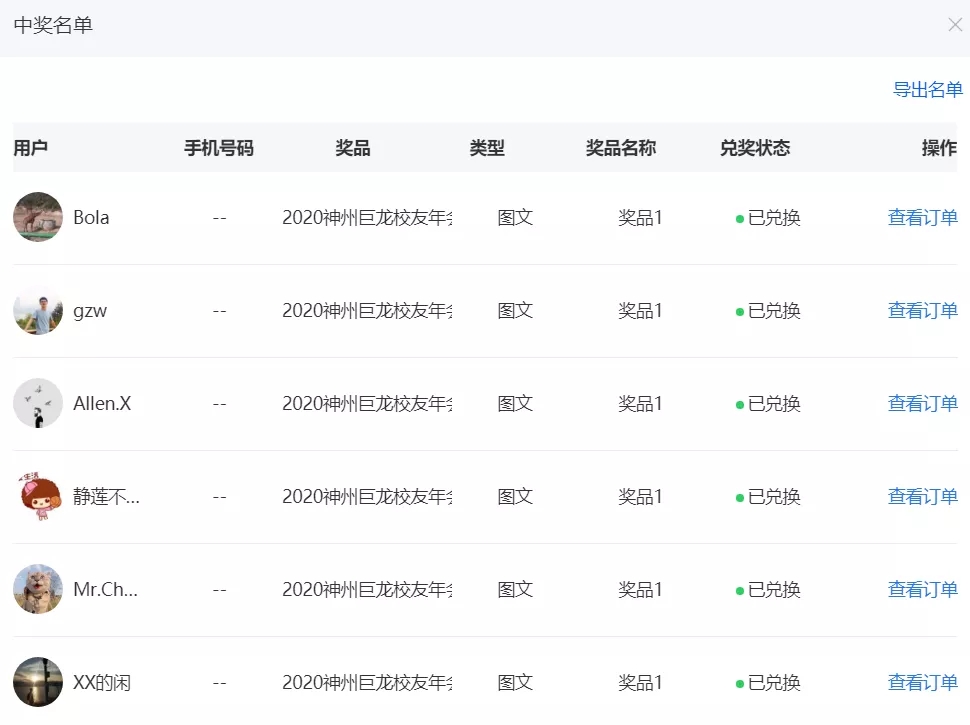970x725 pixels.
Task: Open 查看订单 in the Mr.Ch row
Action: pyautogui.click(x=922, y=589)
